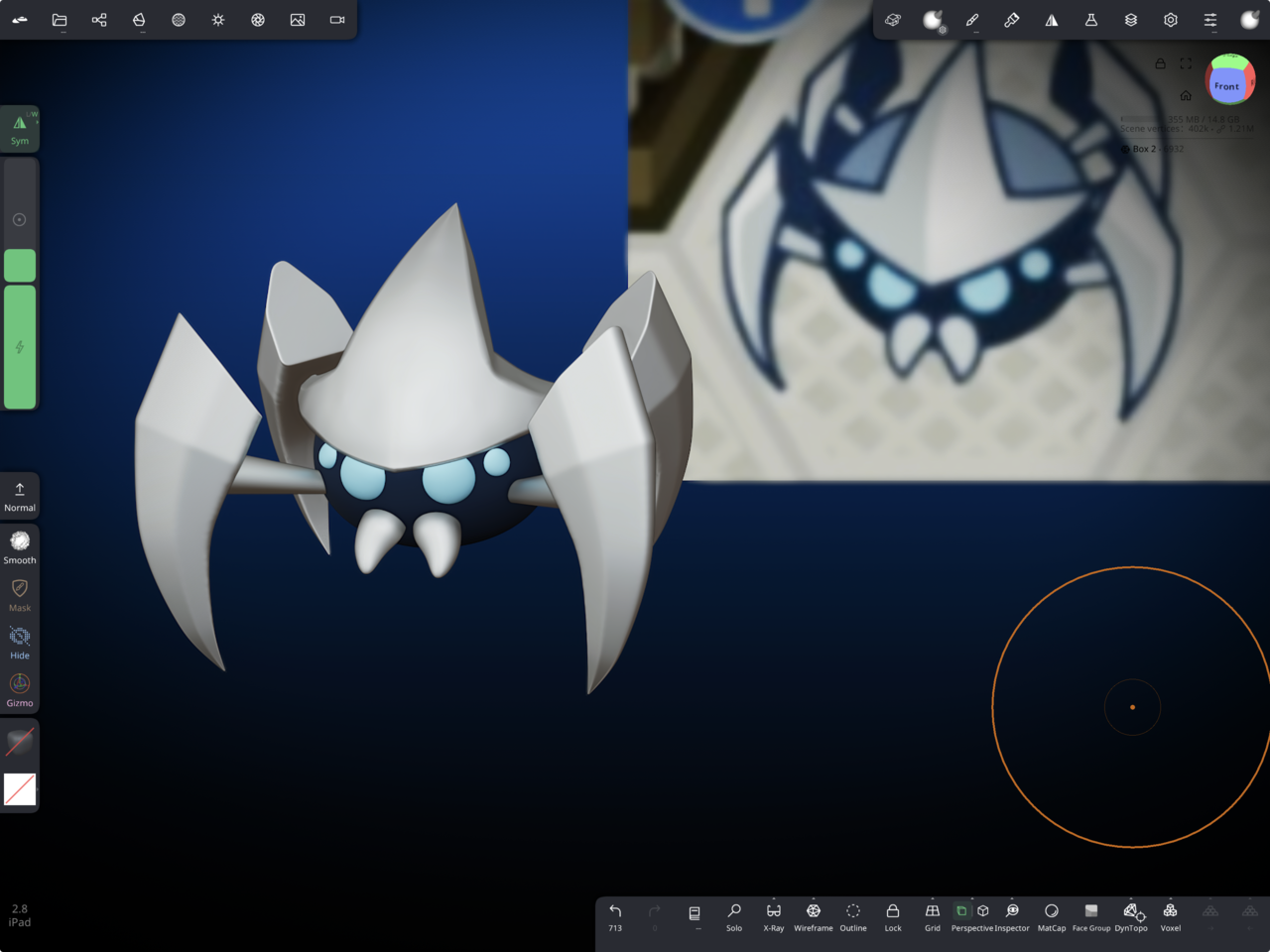Screen dimensions: 1270x952
Task: Open the Symmetry triangle menu in top bar
Action: pos(1052,20)
